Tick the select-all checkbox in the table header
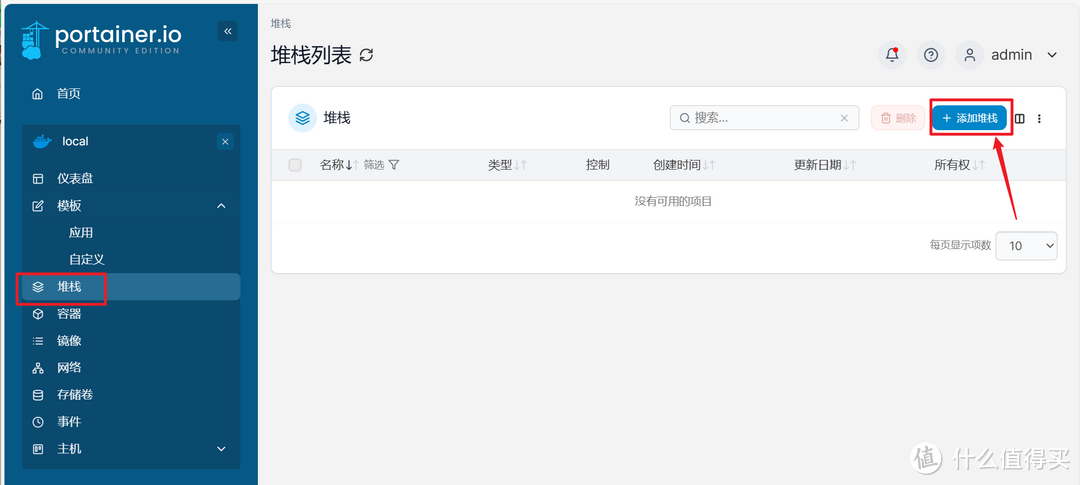The width and height of the screenshot is (1080, 485). [295, 165]
